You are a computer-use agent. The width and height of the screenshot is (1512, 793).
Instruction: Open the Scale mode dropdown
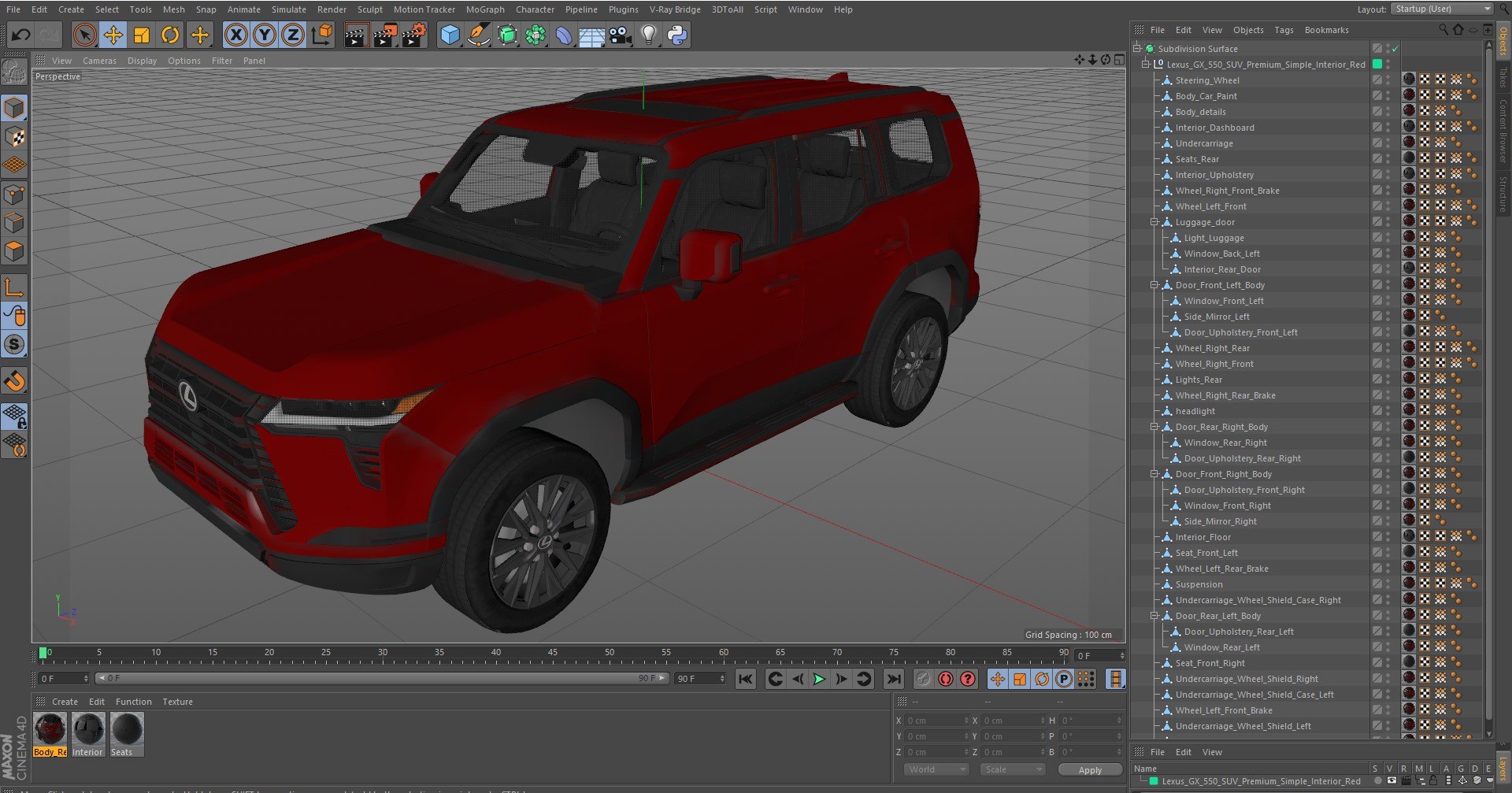1013,769
